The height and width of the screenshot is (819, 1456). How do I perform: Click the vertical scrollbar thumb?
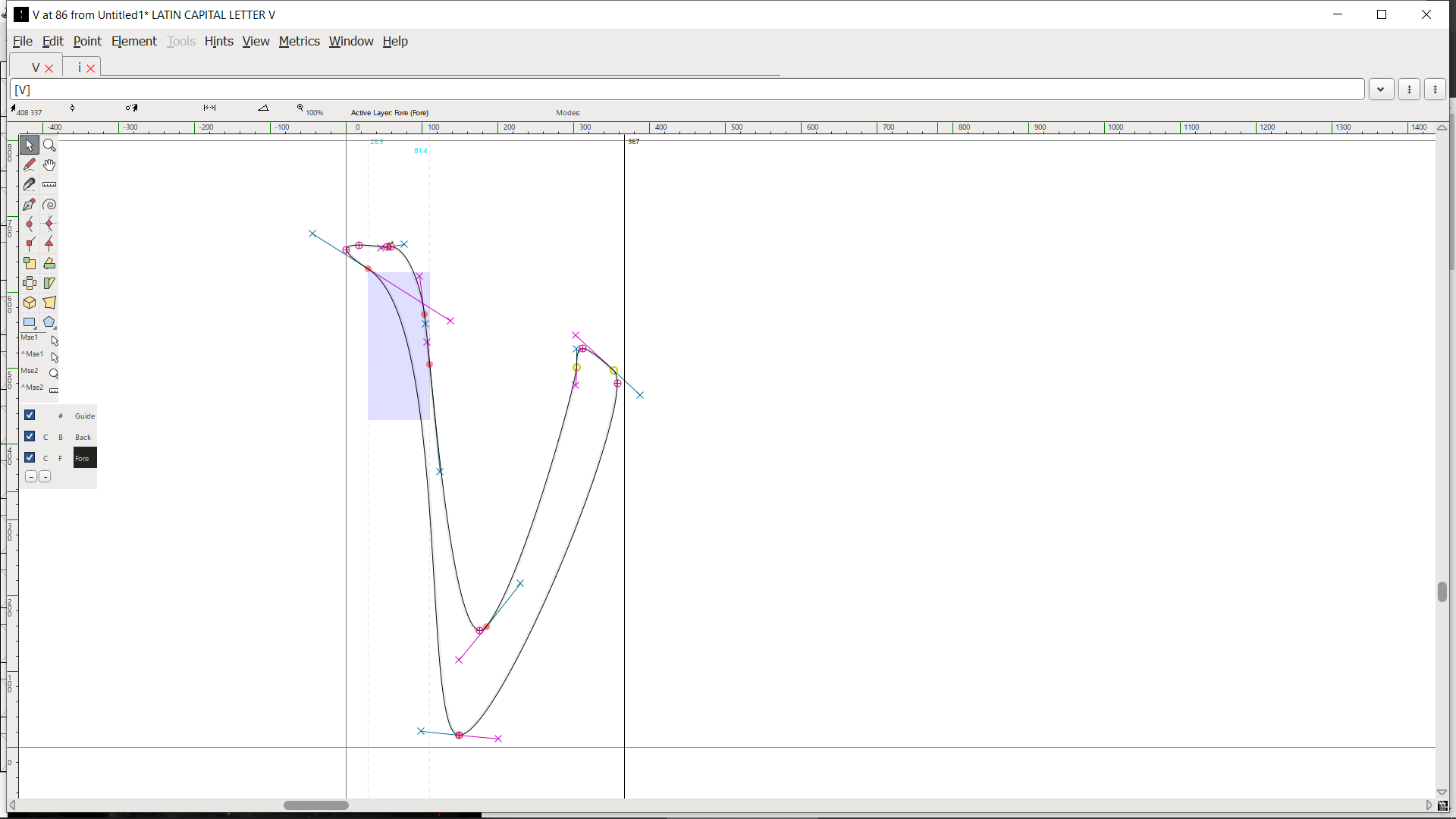pyautogui.click(x=1442, y=591)
